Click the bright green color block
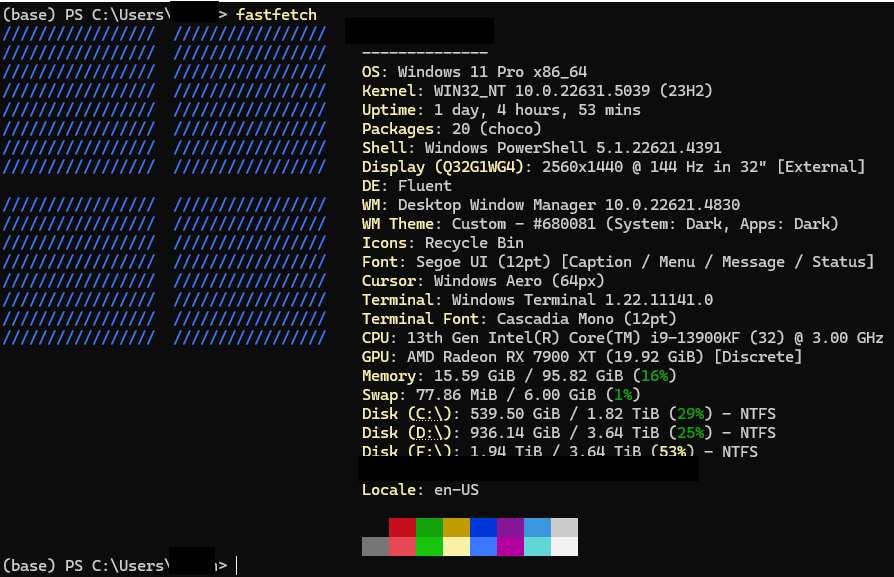894x577 pixels. (429, 546)
